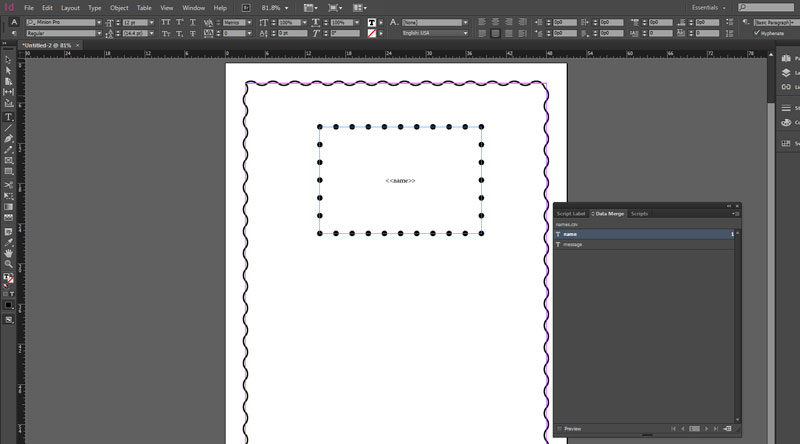
Task: Select the Untitled-2 document tab
Action: (x=46, y=45)
